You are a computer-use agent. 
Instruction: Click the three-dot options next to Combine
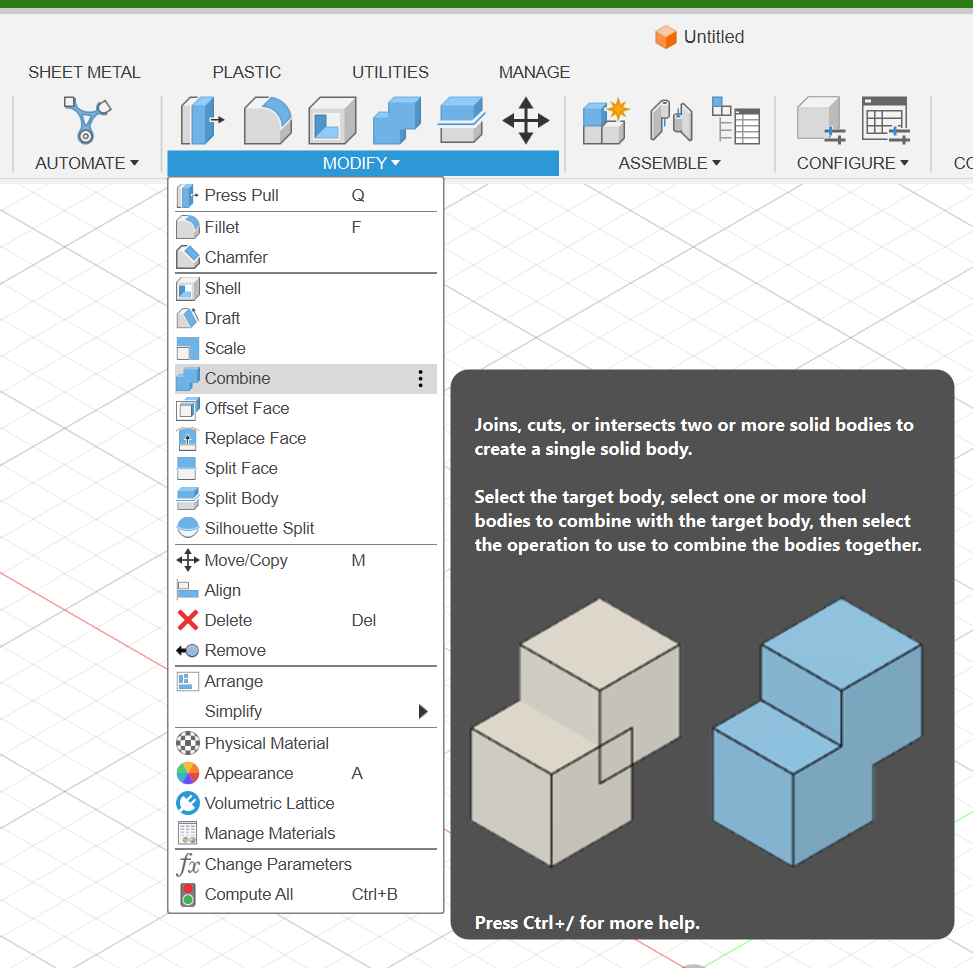(420, 378)
